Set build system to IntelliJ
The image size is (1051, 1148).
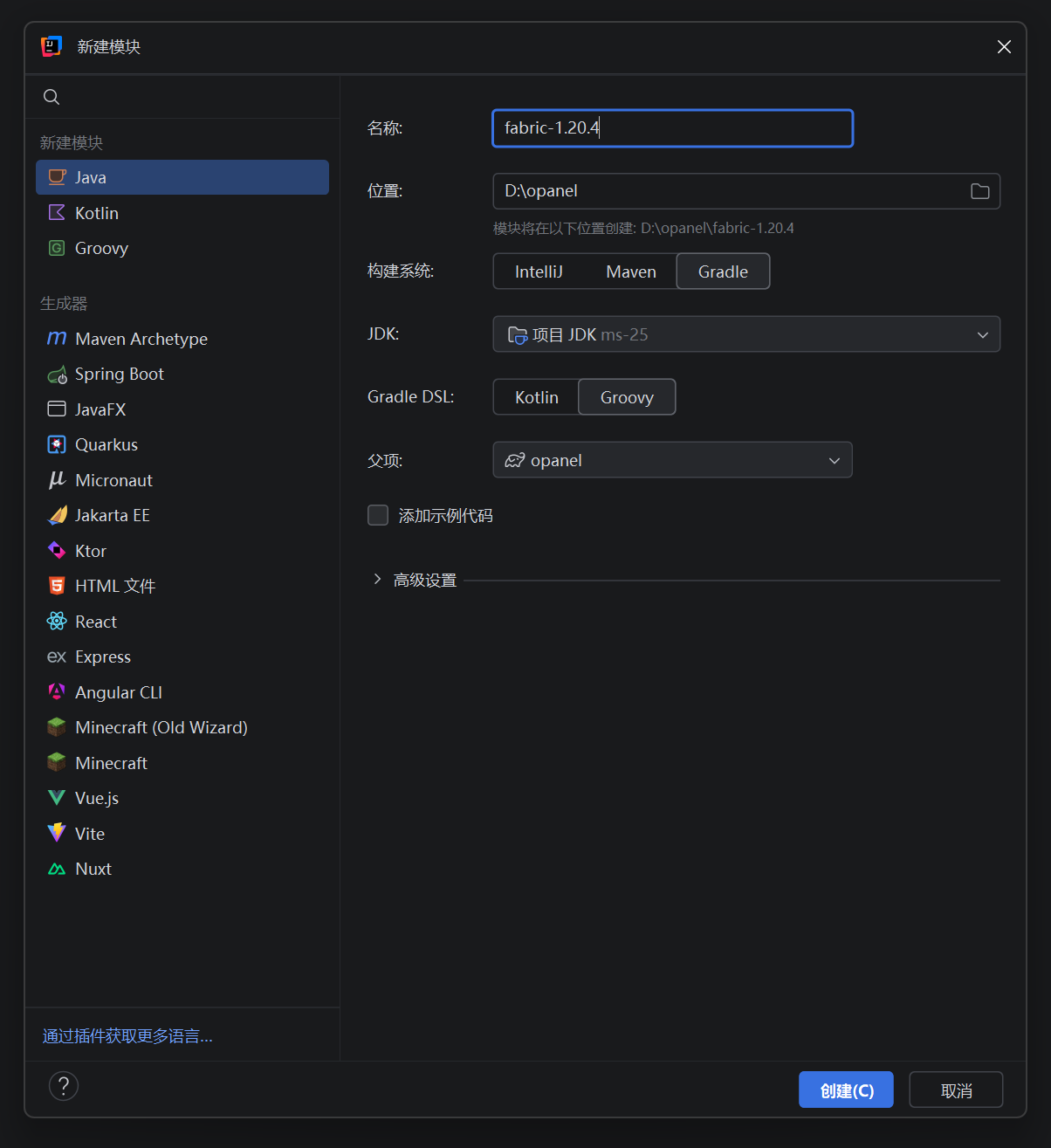tap(539, 272)
